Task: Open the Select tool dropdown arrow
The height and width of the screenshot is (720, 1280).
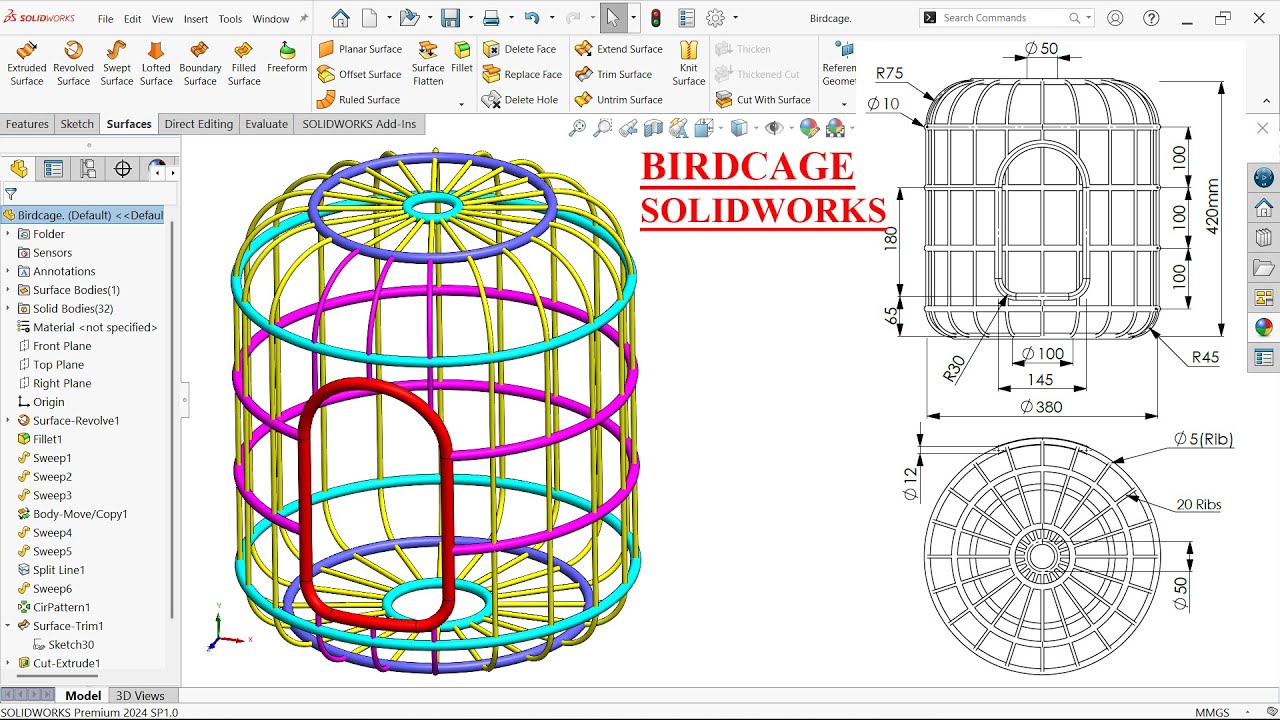Action: pos(632,18)
